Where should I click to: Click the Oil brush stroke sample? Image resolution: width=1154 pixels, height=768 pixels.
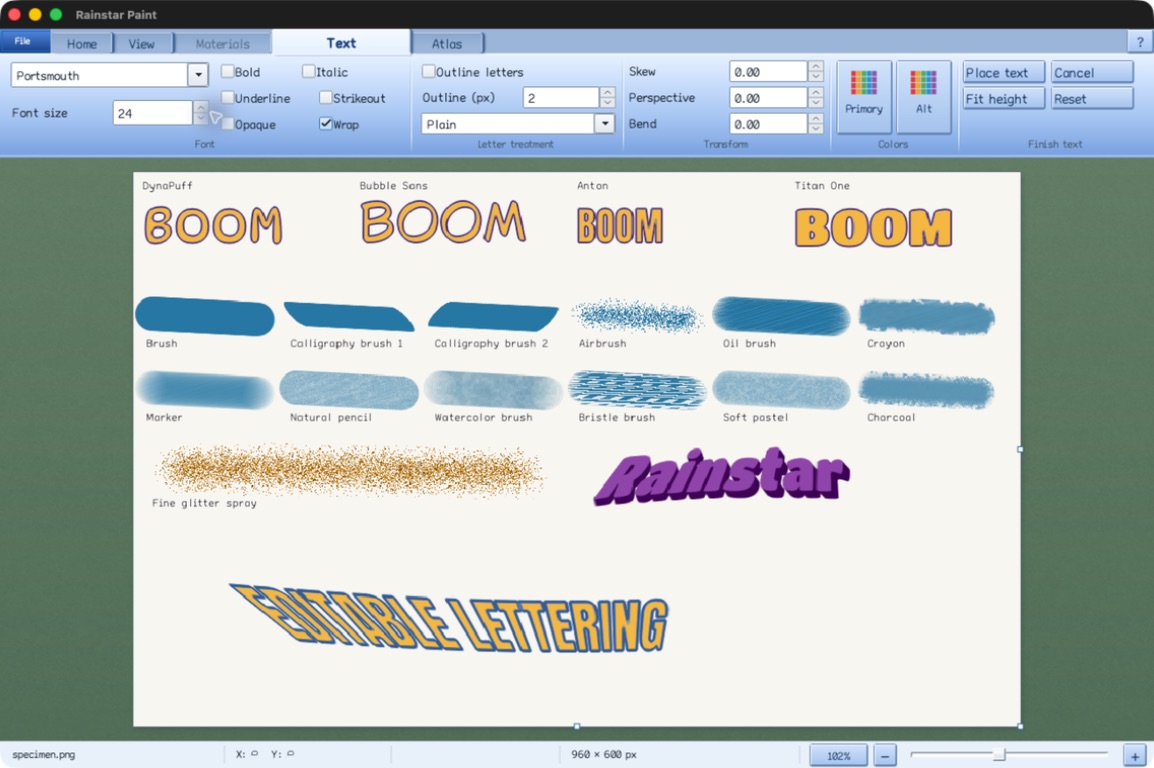[782, 316]
